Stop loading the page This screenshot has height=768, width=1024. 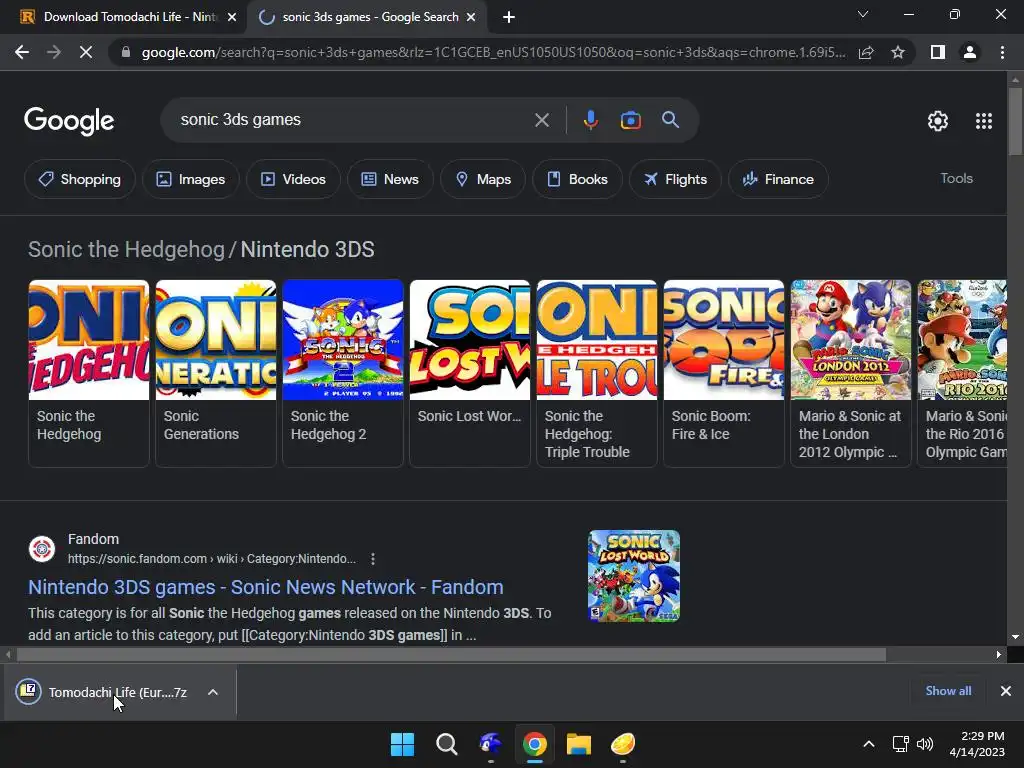(x=86, y=52)
